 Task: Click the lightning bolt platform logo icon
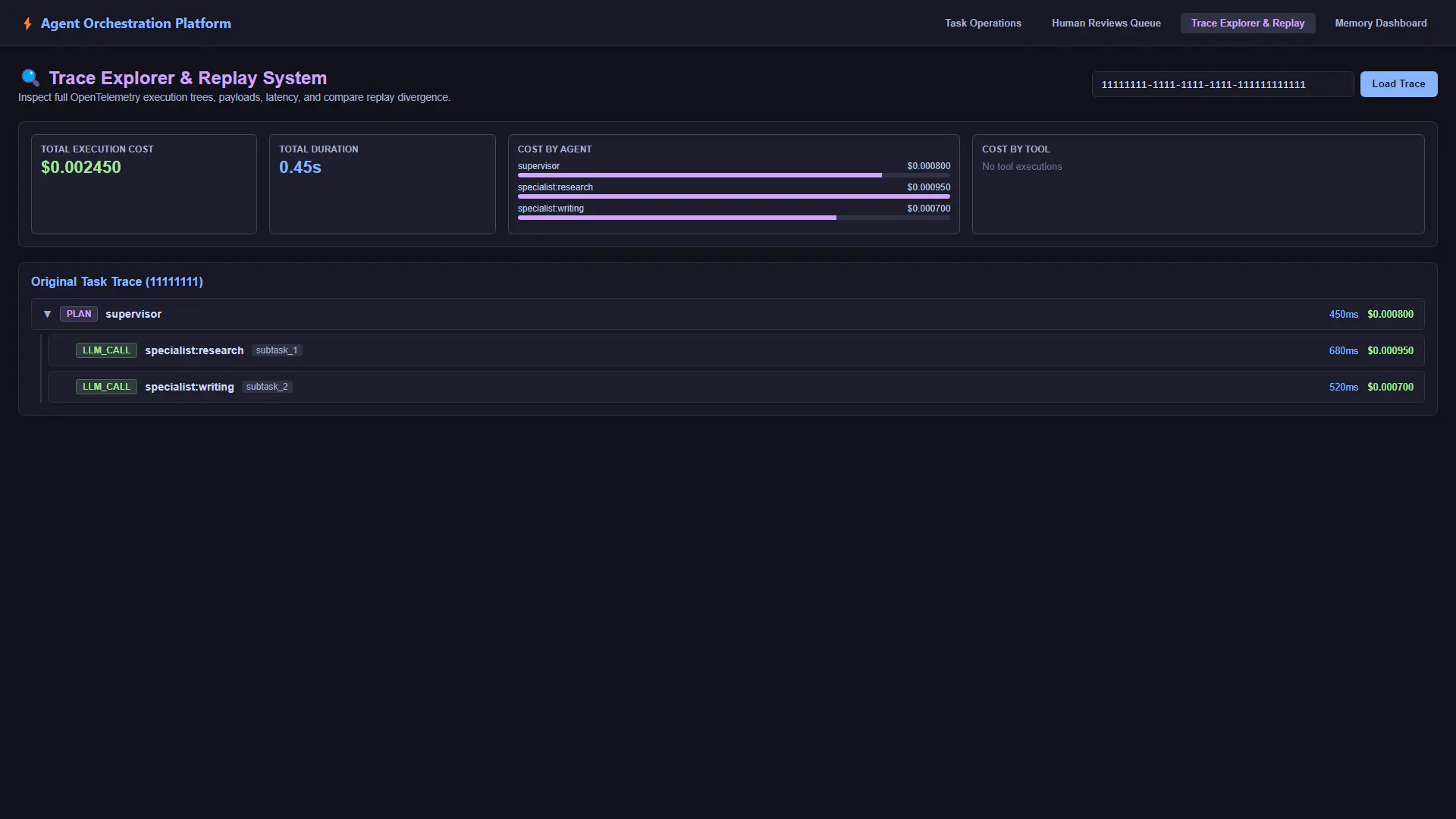click(27, 24)
